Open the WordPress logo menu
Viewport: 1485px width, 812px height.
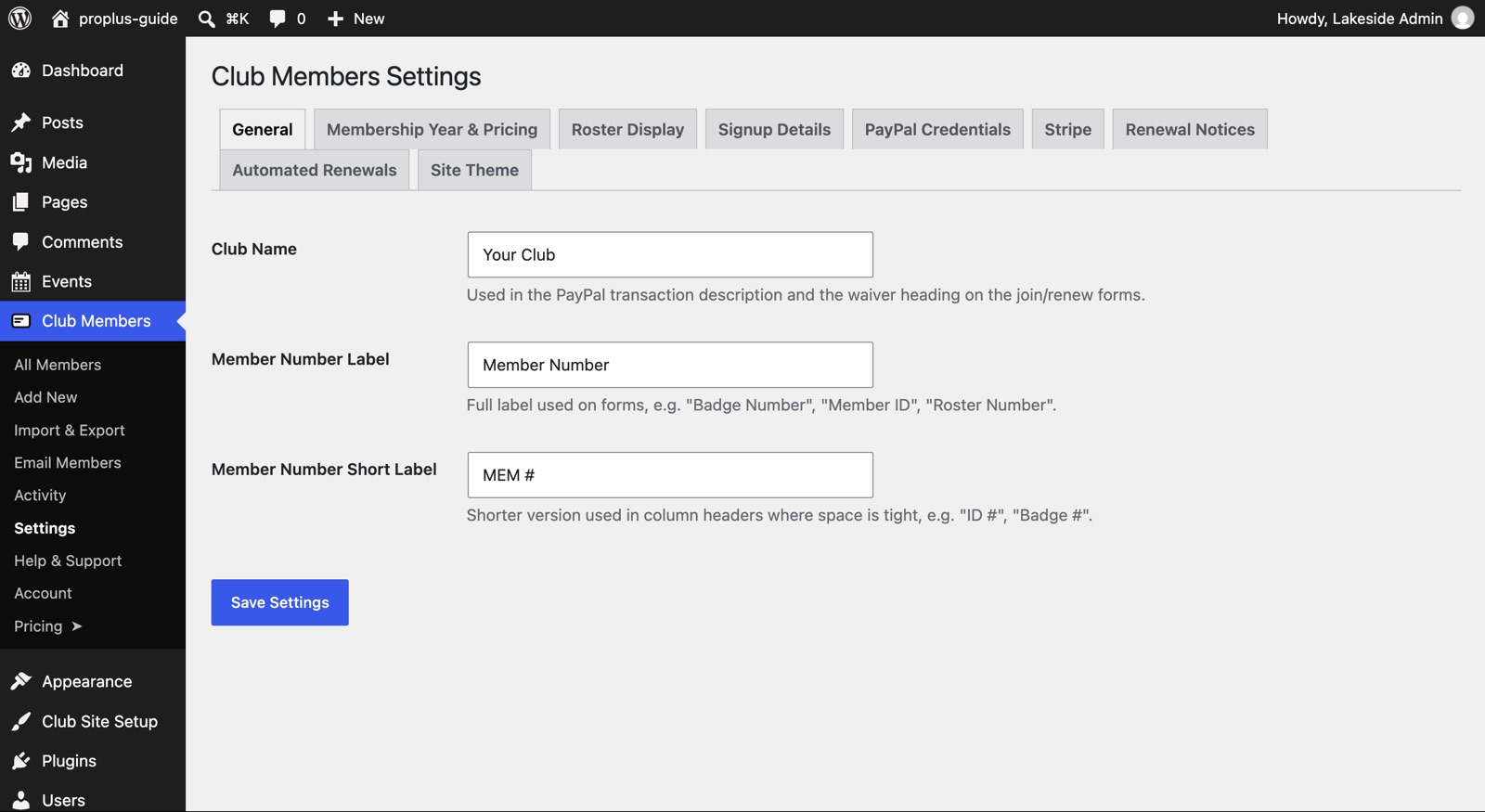point(19,19)
